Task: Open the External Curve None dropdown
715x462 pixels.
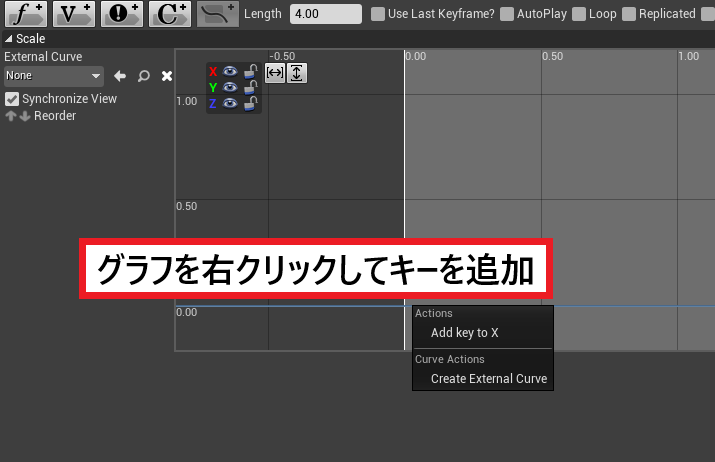Action: tap(54, 76)
